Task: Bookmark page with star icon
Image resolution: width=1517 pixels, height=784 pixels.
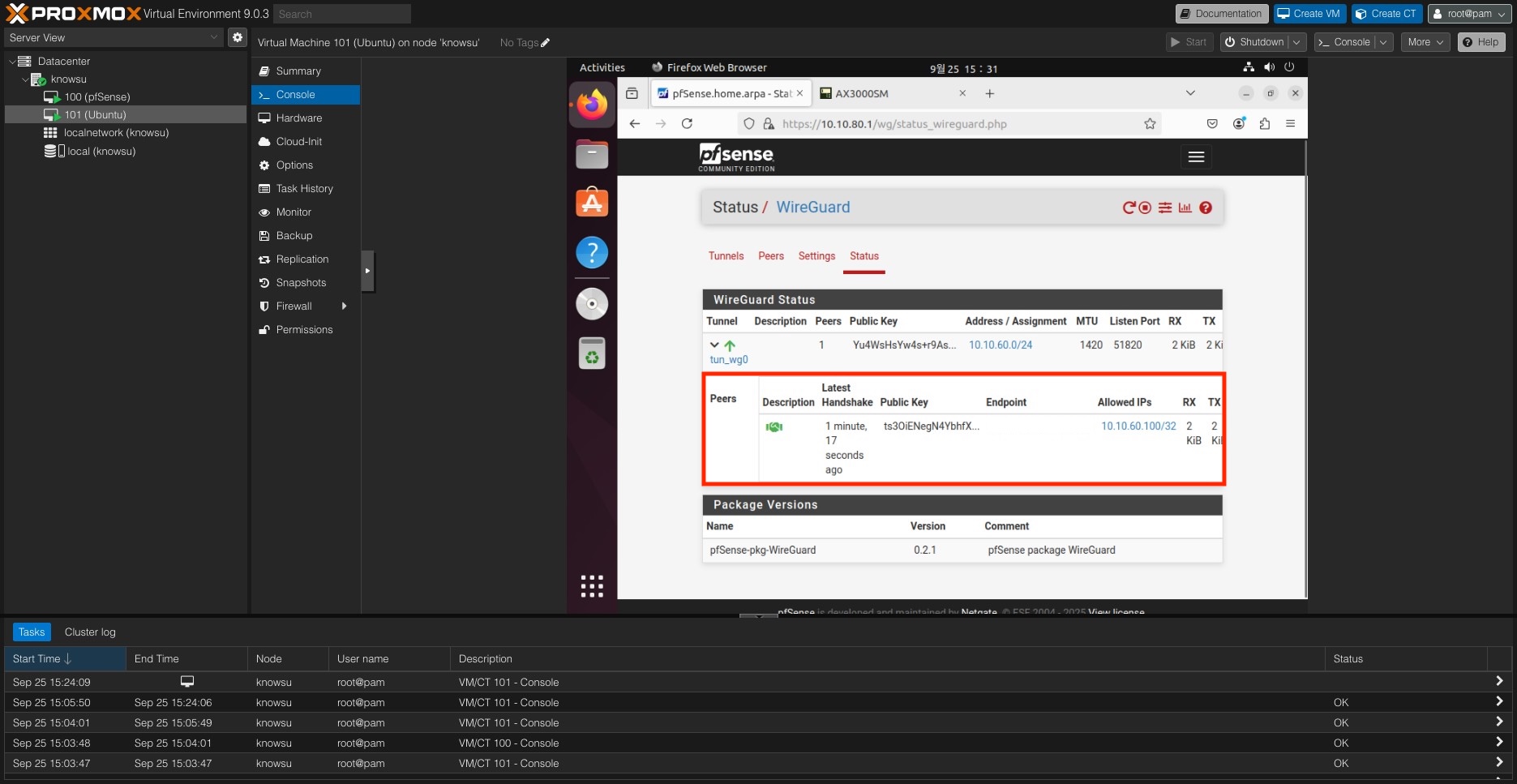Action: click(1150, 124)
